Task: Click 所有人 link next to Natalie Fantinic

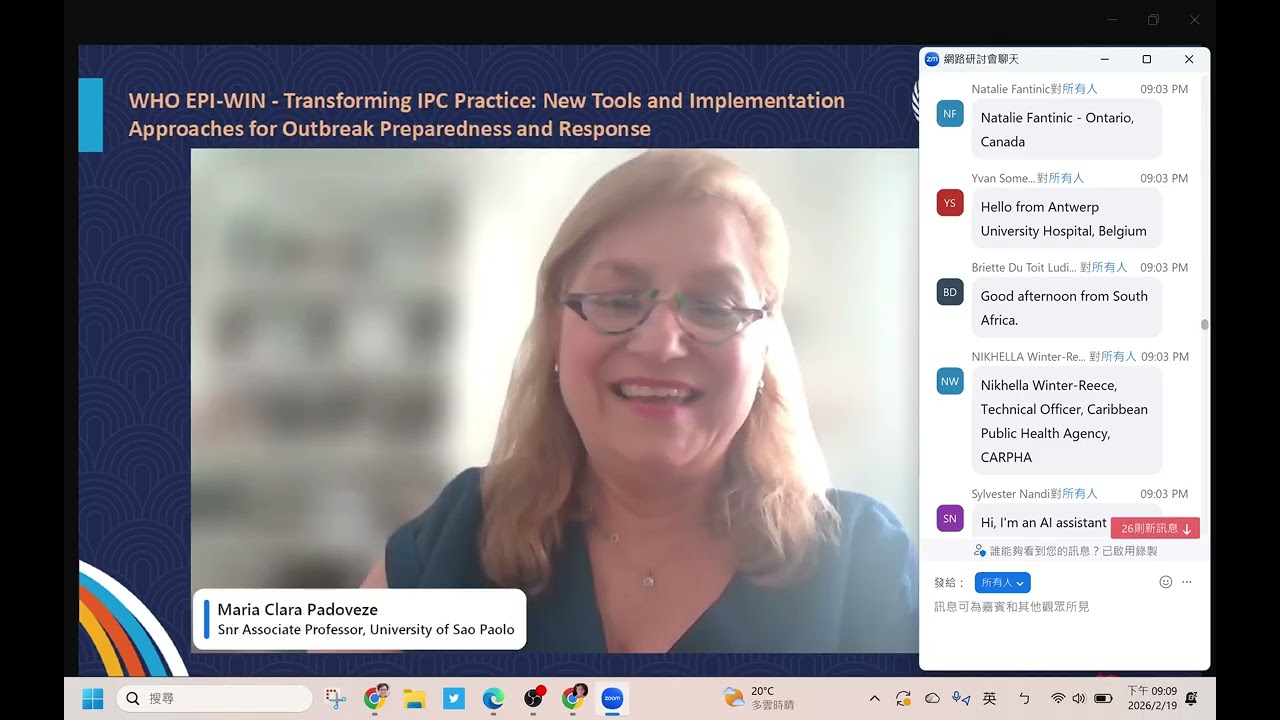Action: (1079, 89)
